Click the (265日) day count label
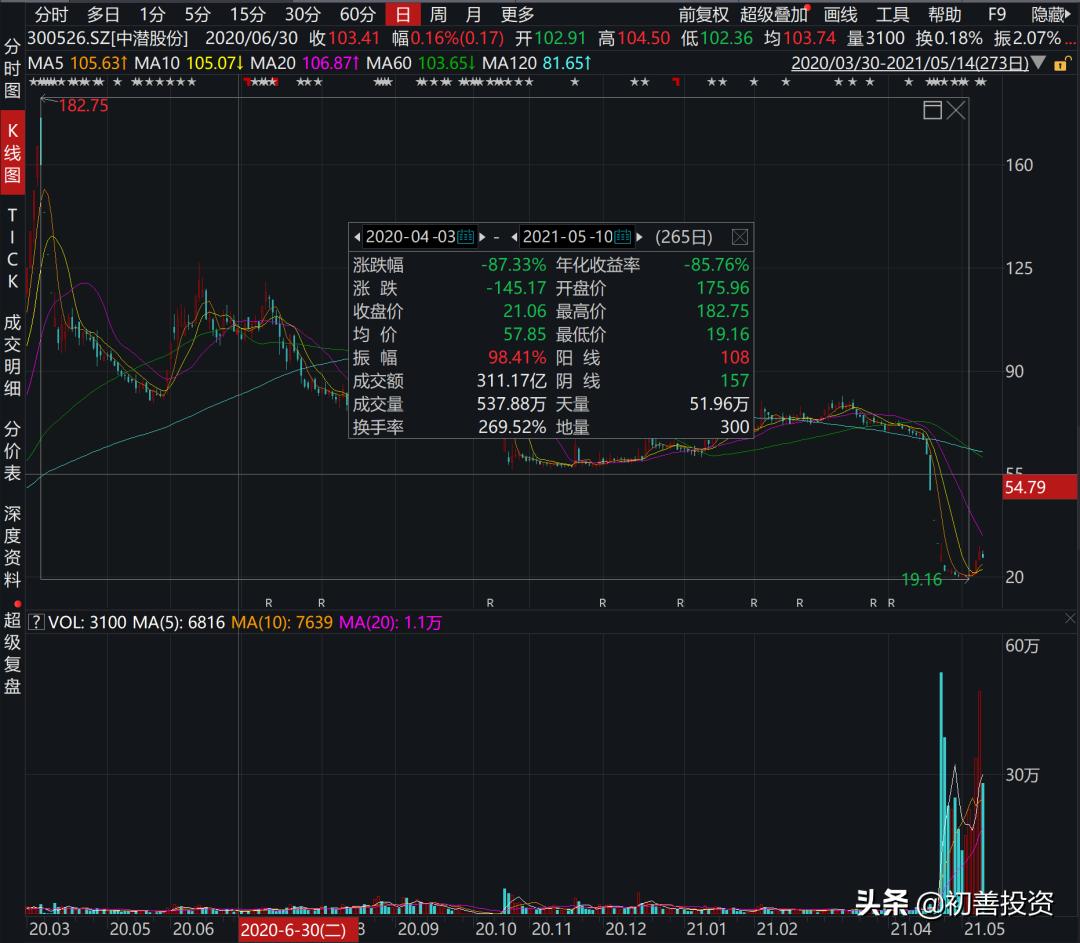This screenshot has height=943, width=1080. [684, 237]
